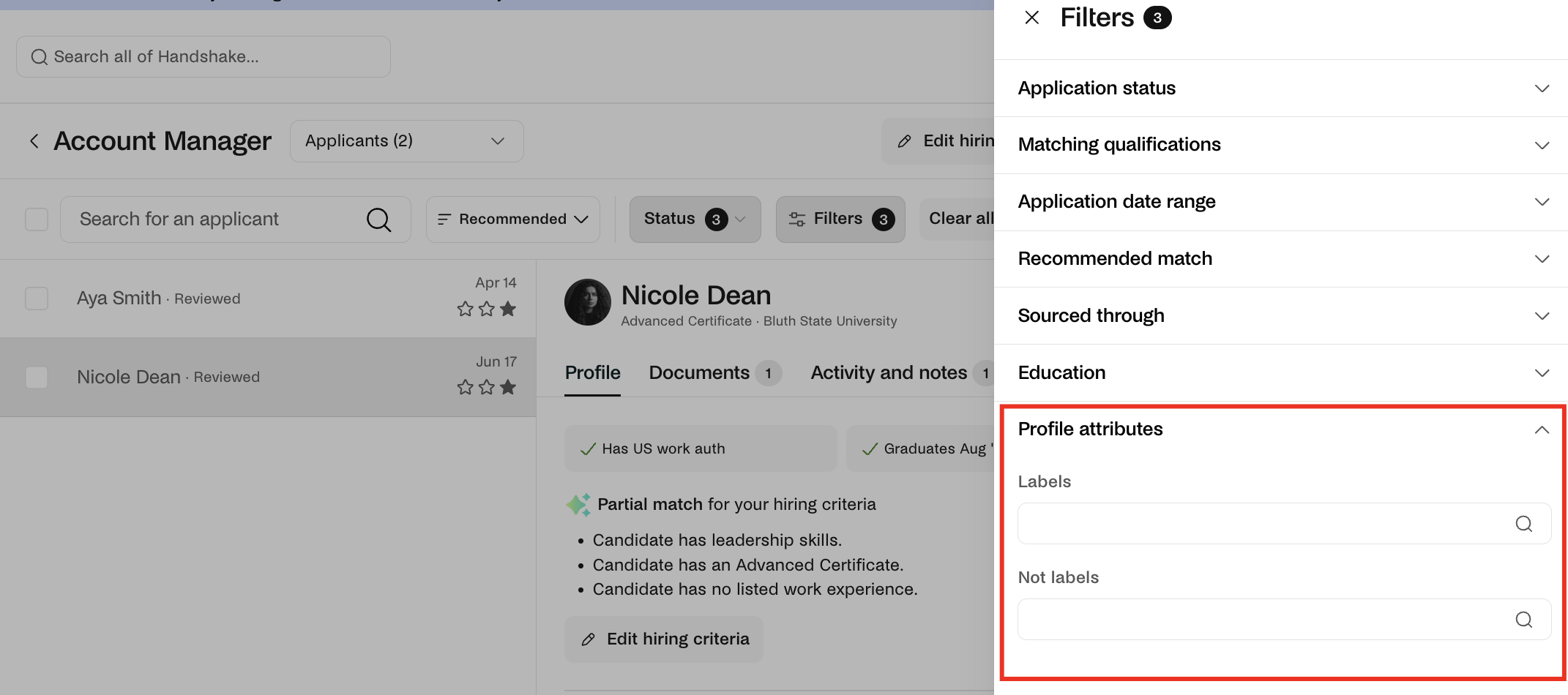Open the Recommended sort dropdown
Image resolution: width=1568 pixels, height=695 pixels.
513,219
